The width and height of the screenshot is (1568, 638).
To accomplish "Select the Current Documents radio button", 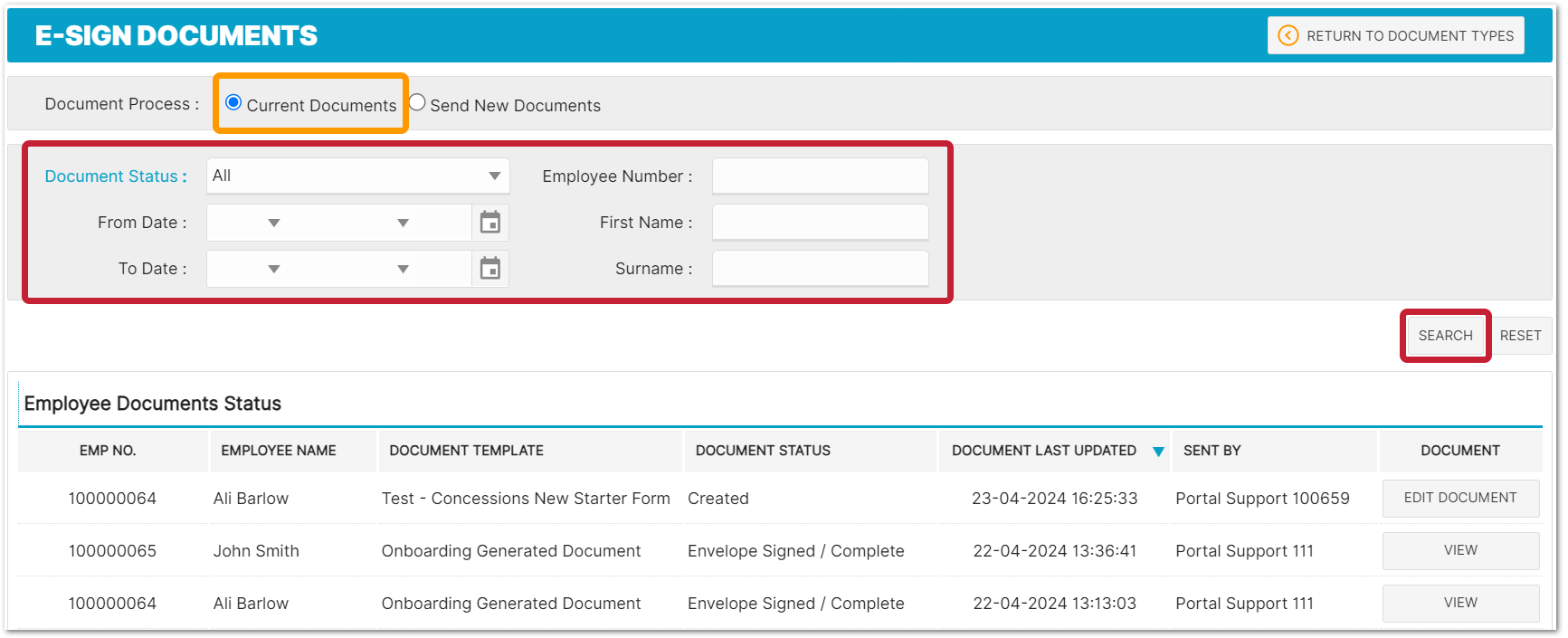I will (x=233, y=103).
